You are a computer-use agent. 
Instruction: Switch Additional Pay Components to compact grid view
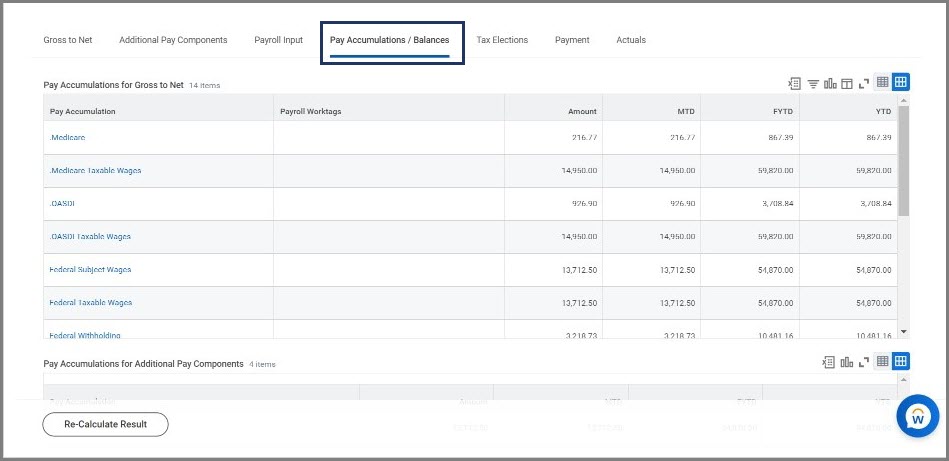click(x=883, y=362)
